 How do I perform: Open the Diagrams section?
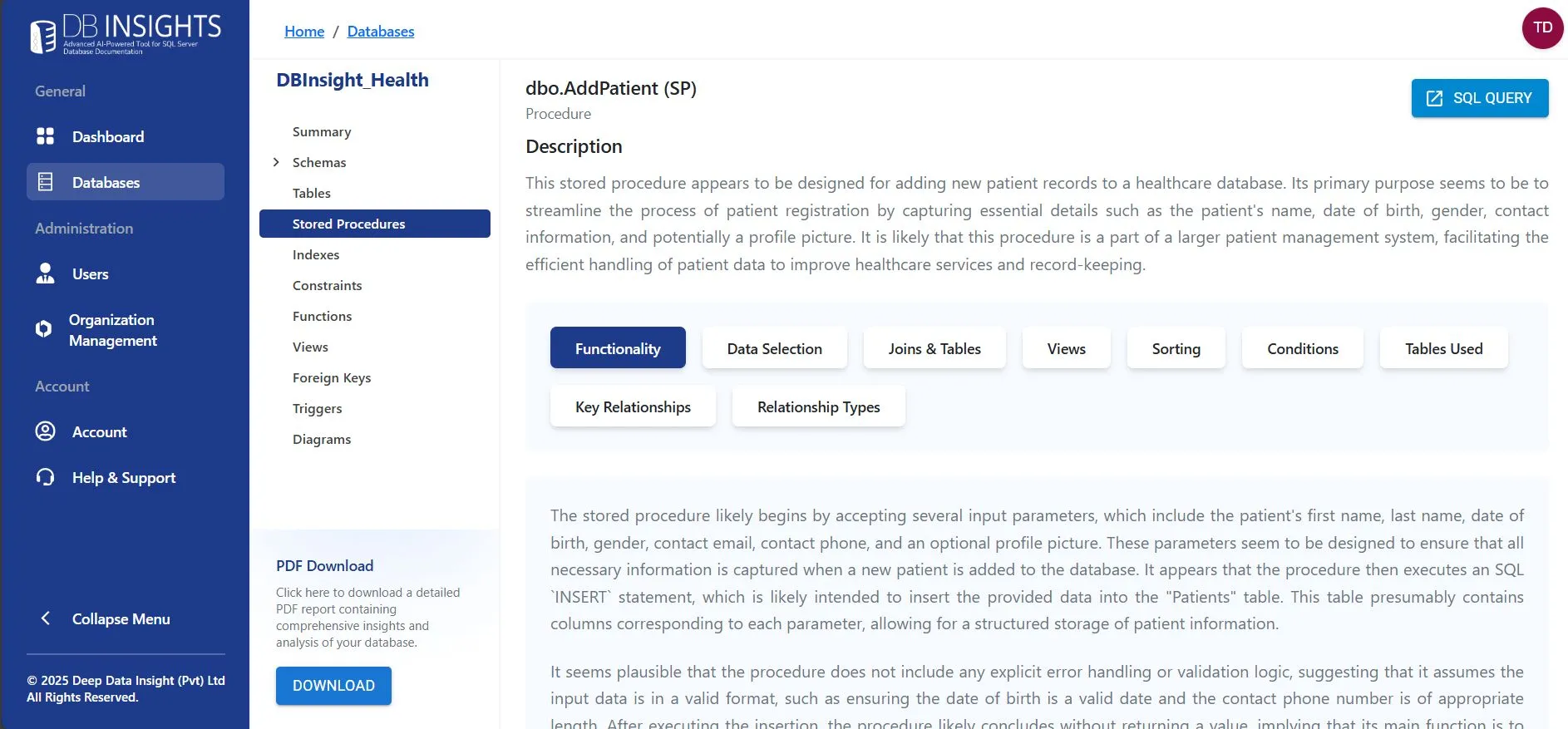tap(322, 439)
